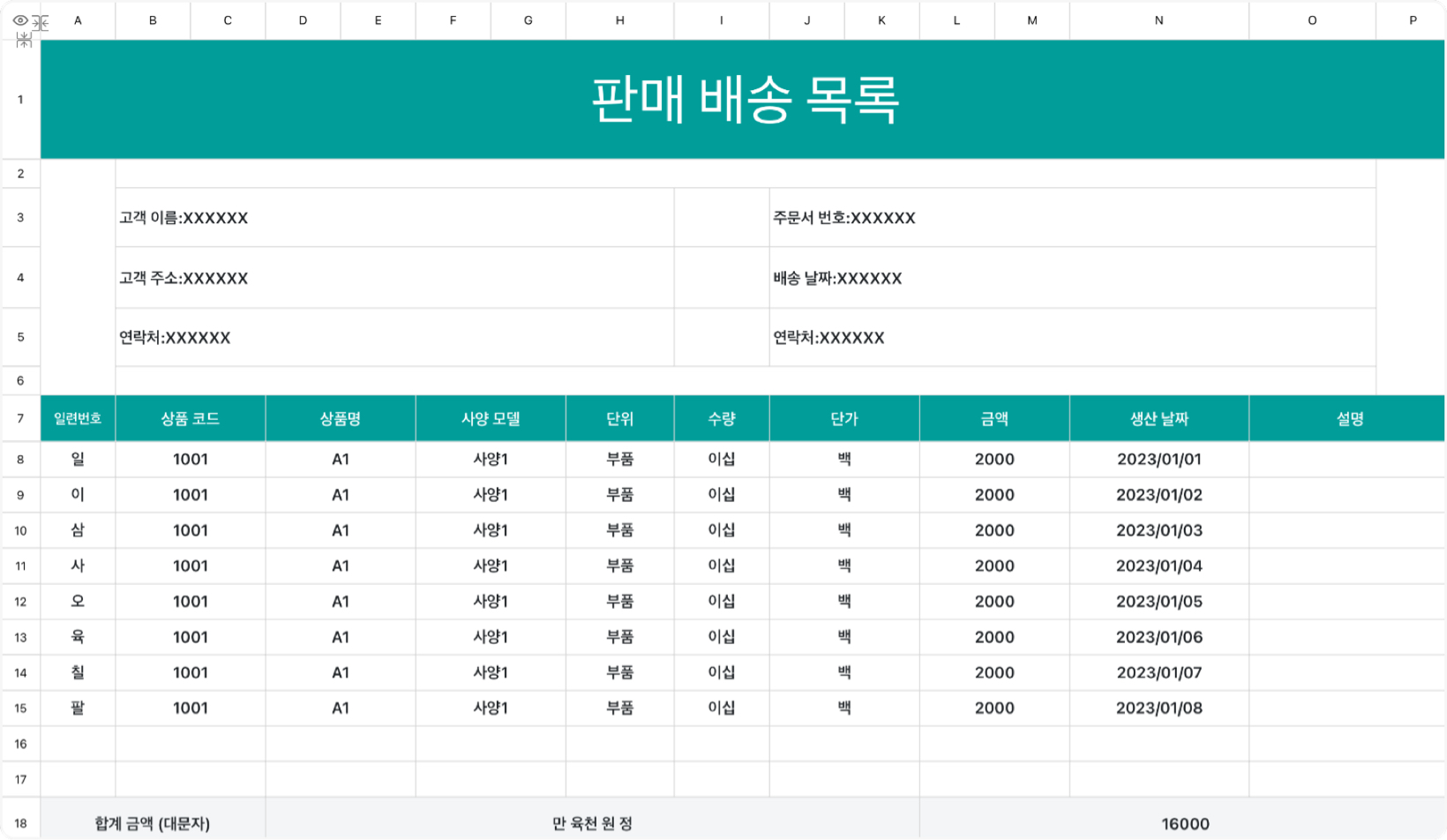The height and width of the screenshot is (840, 1447).
Task: Click left 연락처:XXXXXX cell under 고객 주소
Action: 394,337
